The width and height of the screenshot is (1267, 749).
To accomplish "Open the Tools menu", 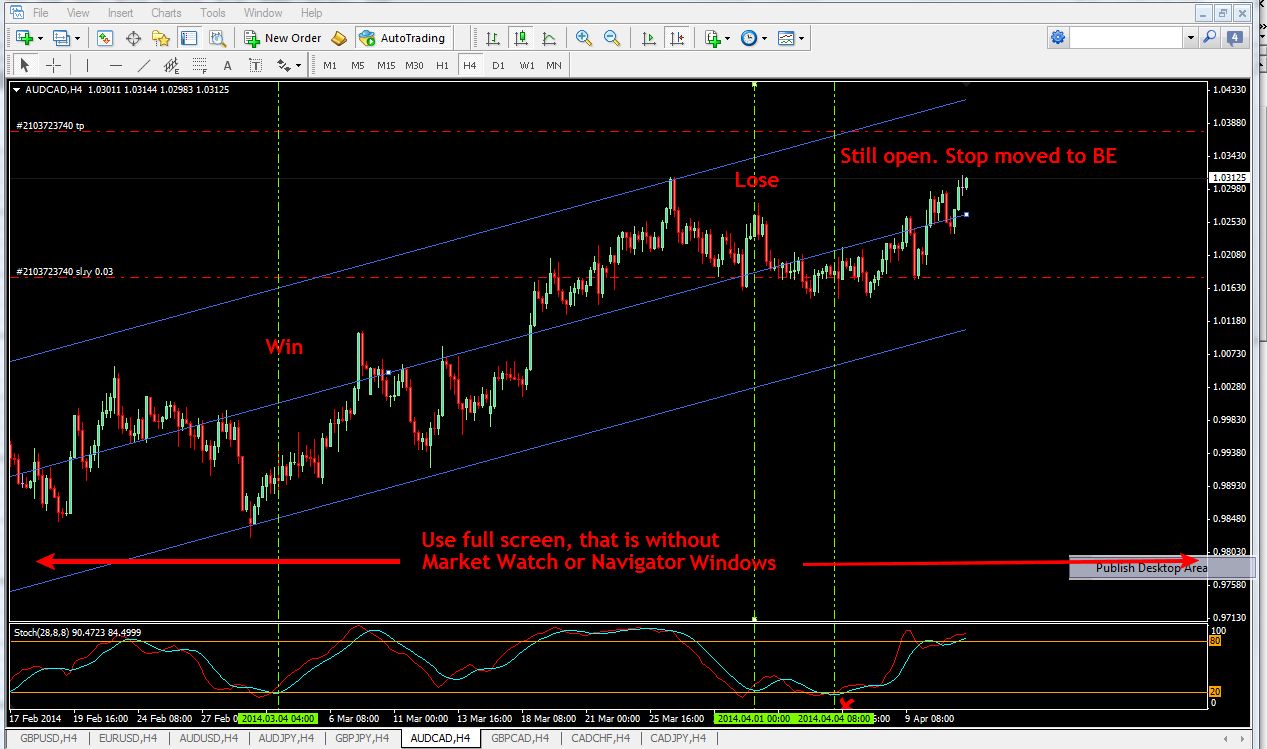I will [x=212, y=13].
